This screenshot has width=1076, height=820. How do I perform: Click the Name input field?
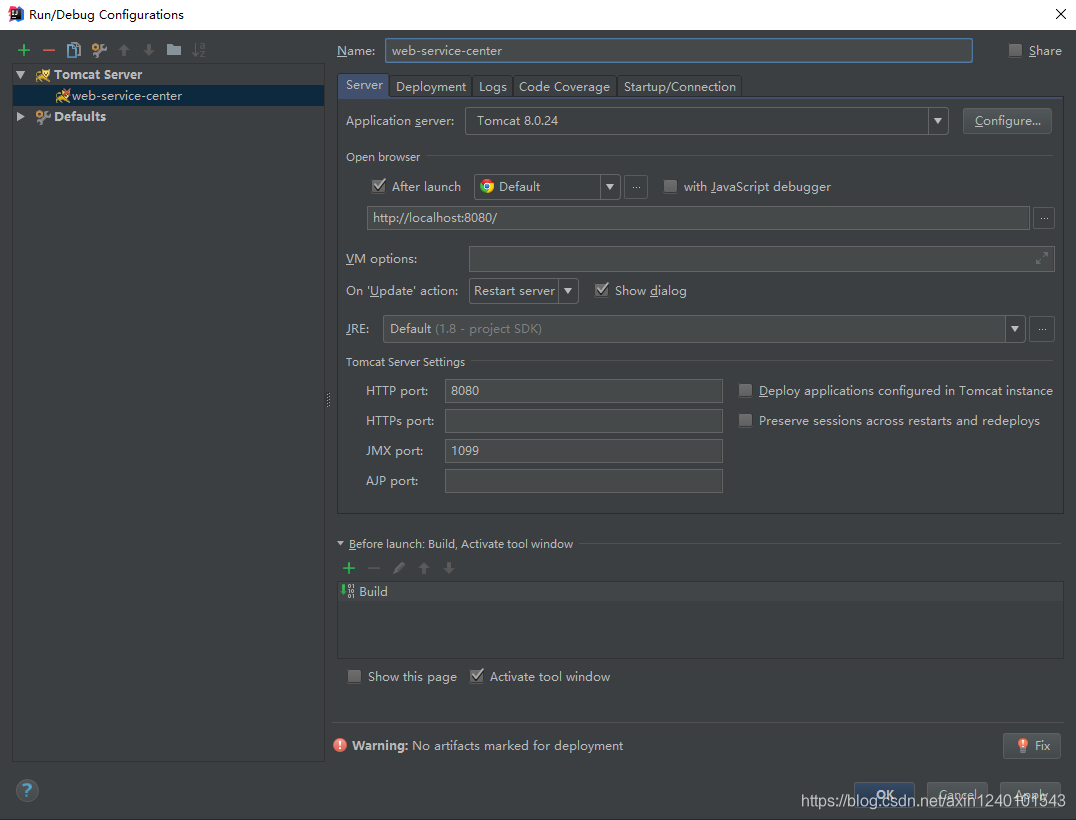coord(679,51)
